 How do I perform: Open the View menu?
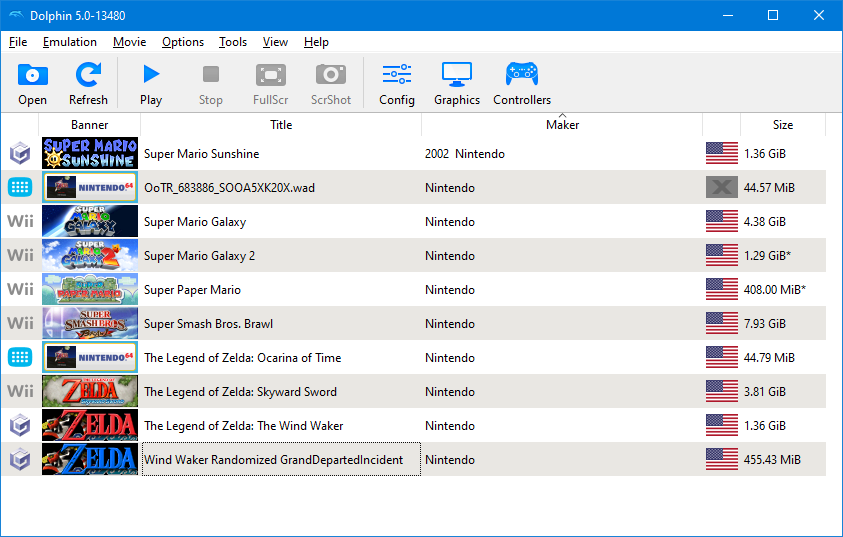pos(275,42)
